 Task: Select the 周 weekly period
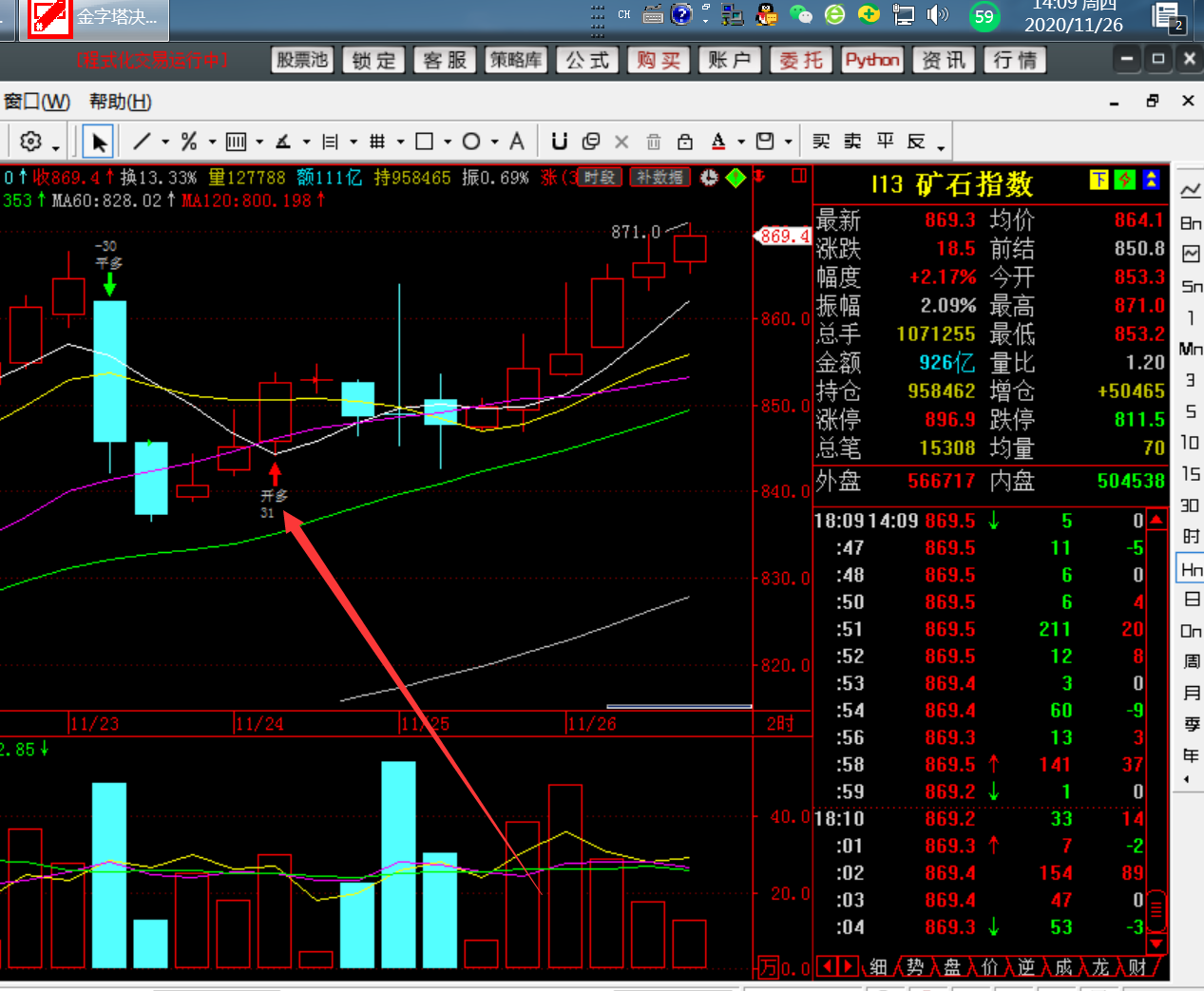click(x=1192, y=662)
